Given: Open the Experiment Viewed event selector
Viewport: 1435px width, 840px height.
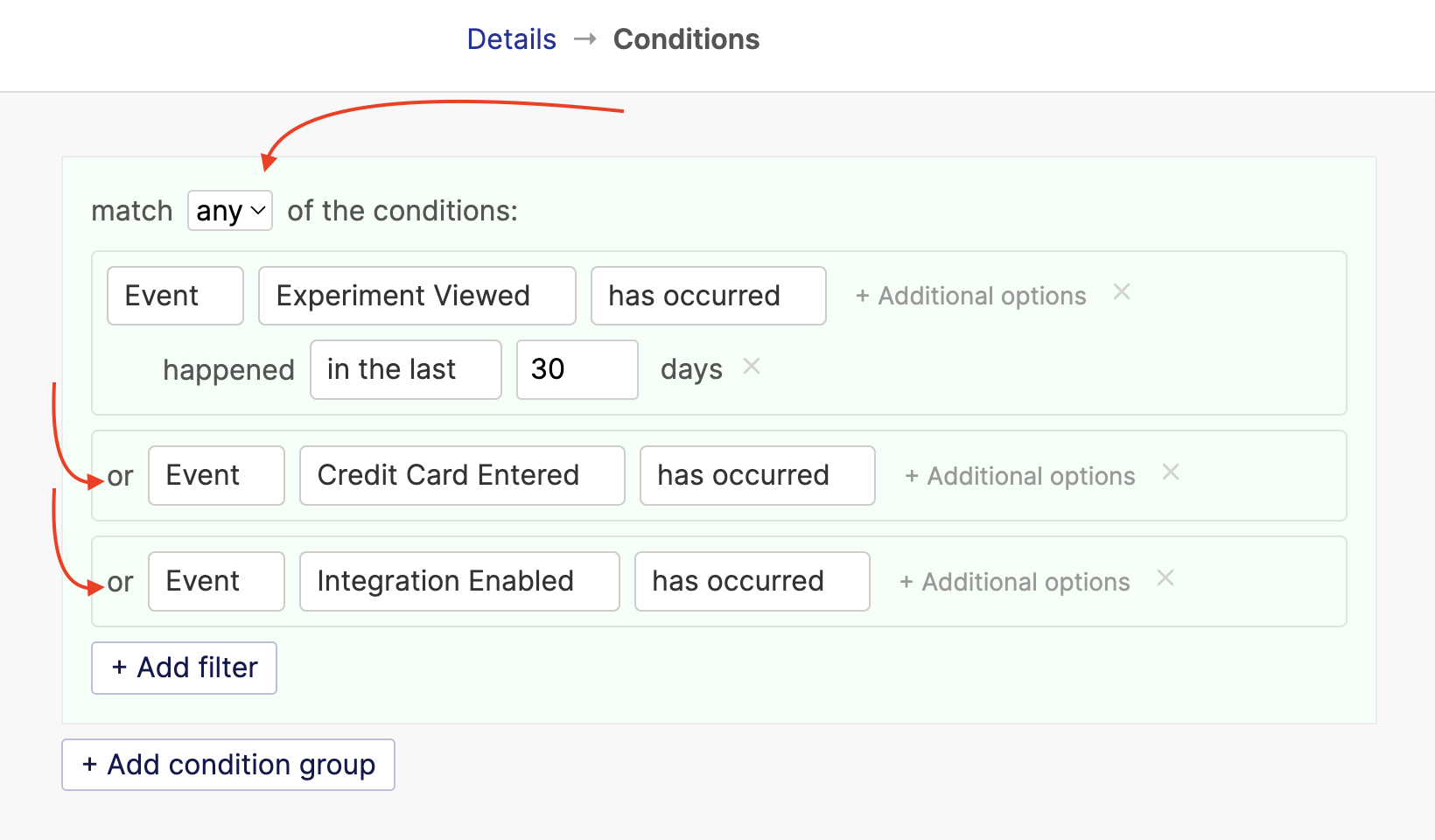Looking at the screenshot, I should click(417, 296).
